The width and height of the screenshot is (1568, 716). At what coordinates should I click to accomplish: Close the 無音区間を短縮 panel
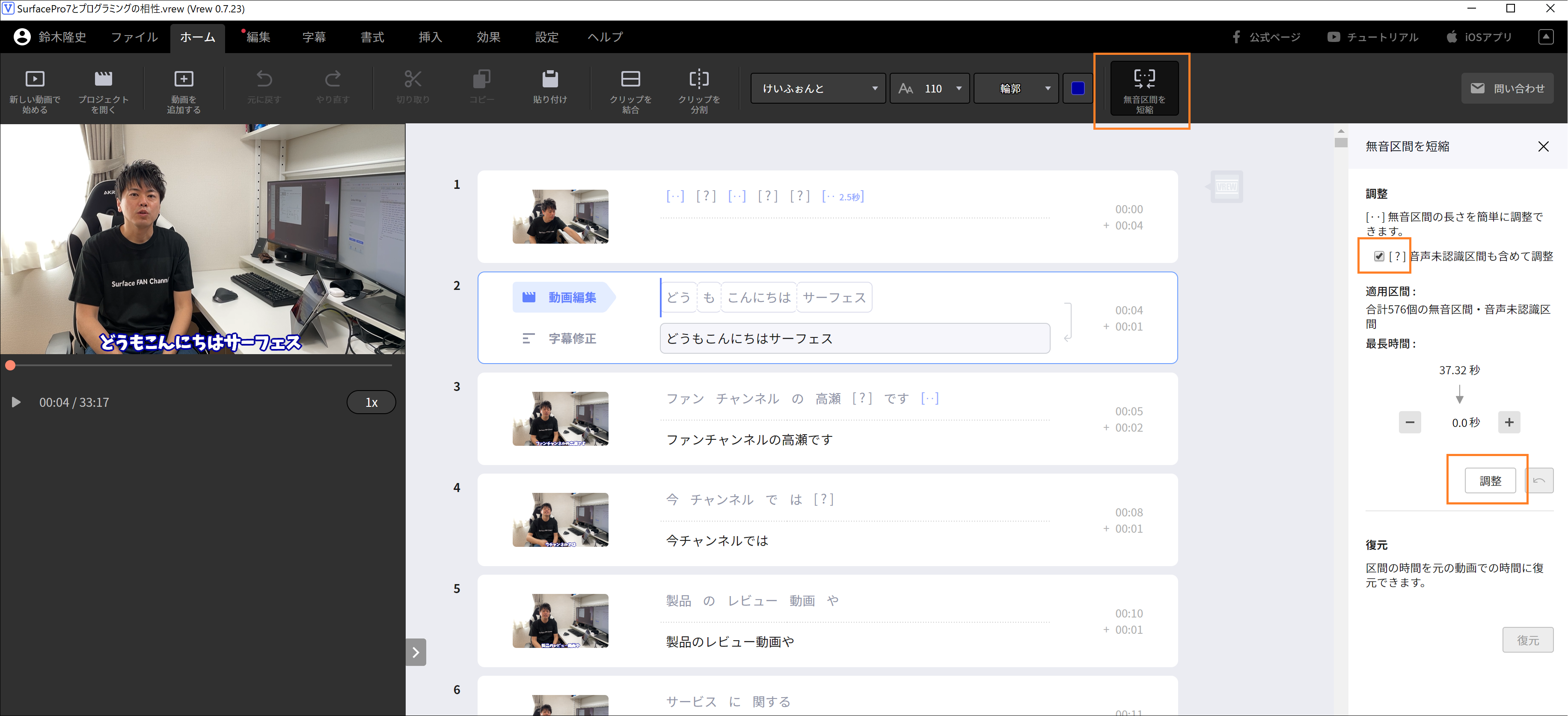click(1543, 147)
